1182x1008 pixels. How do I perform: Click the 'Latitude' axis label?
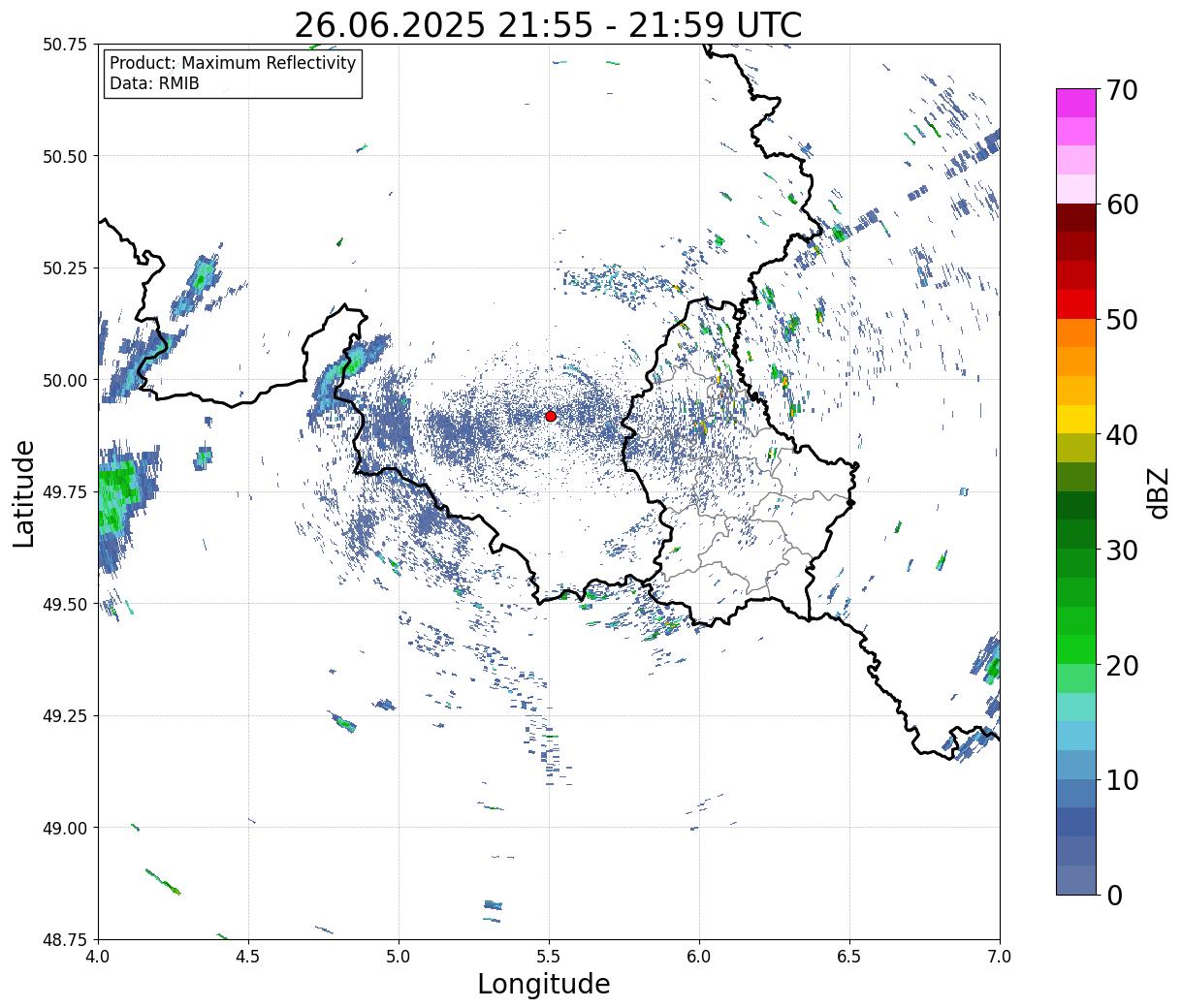coord(24,492)
